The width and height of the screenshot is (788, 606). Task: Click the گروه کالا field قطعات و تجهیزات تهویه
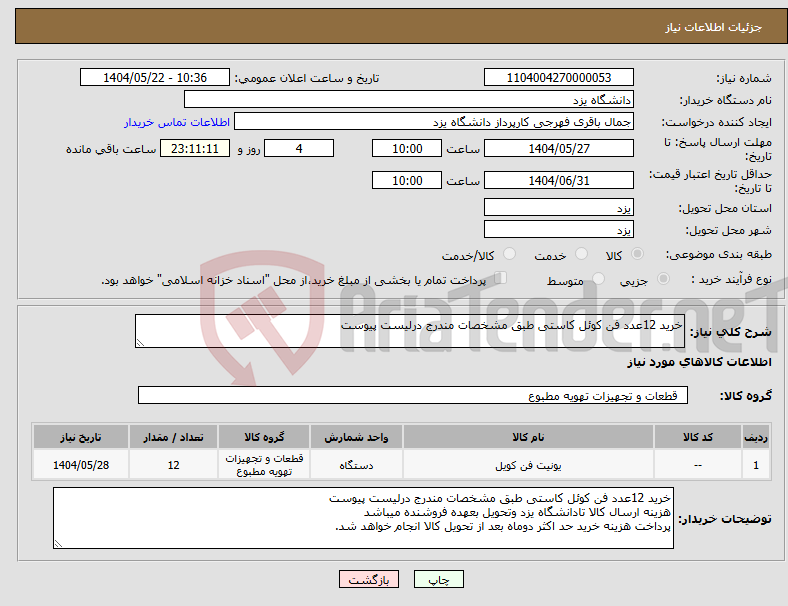413,395
